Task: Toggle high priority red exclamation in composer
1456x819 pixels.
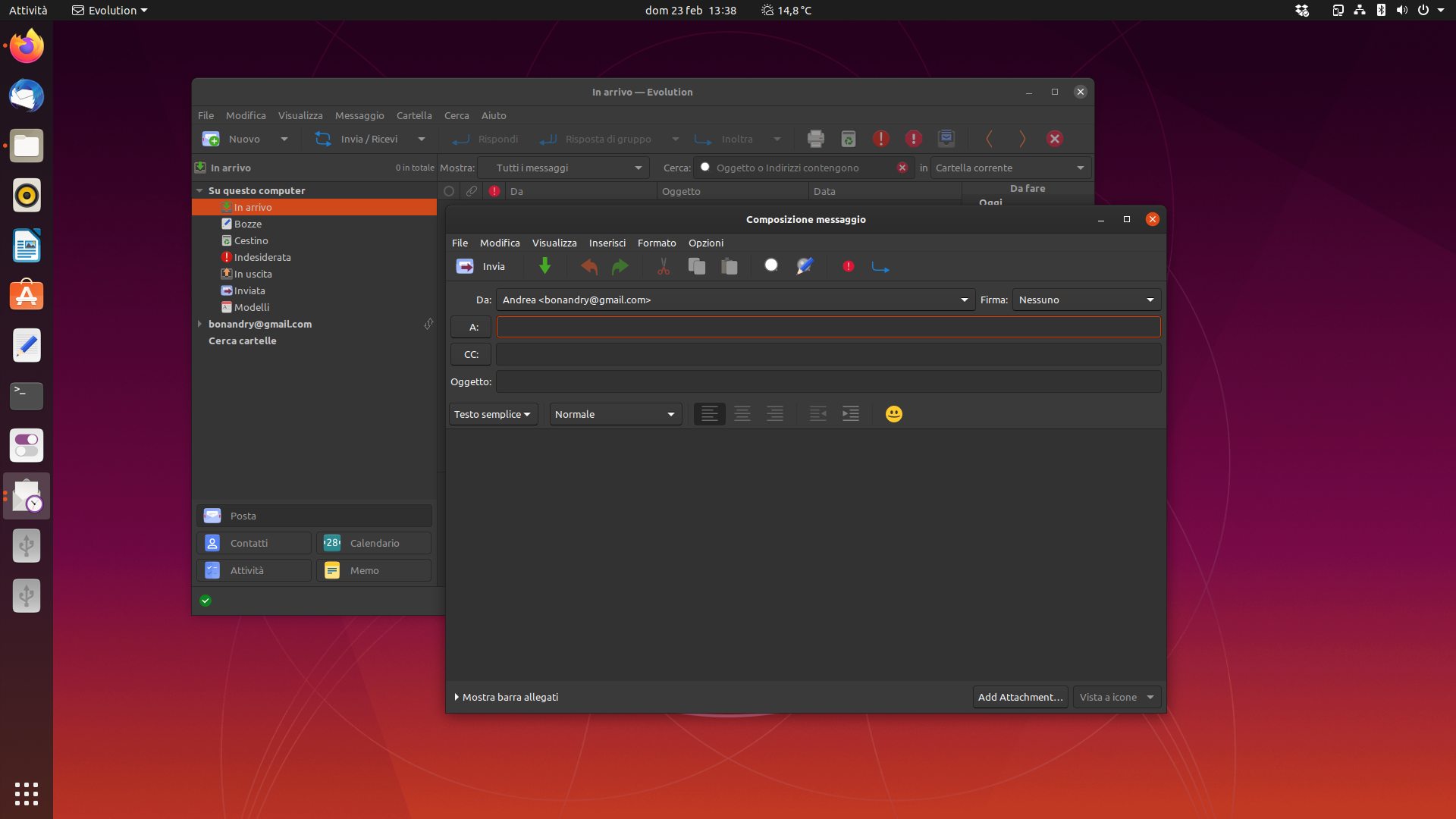Action: tap(849, 266)
